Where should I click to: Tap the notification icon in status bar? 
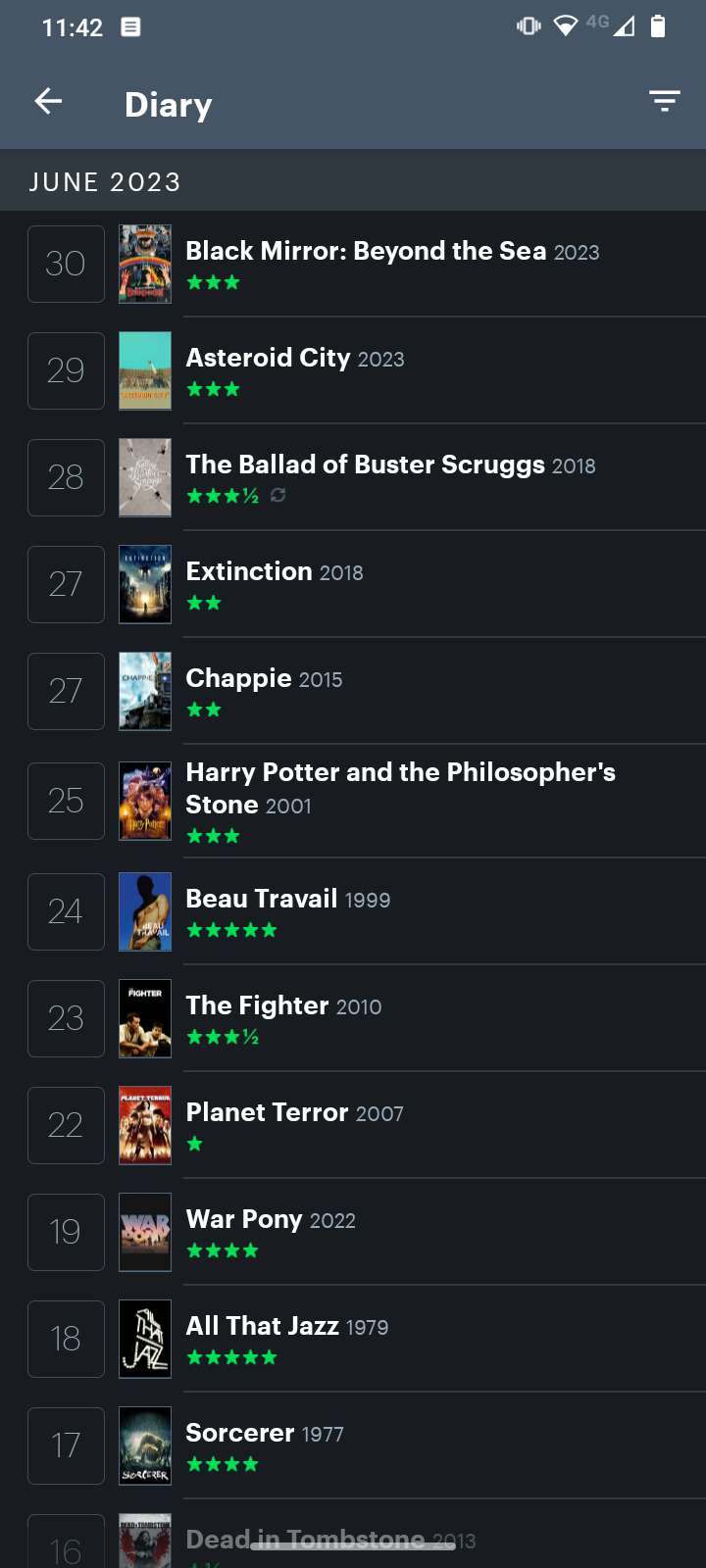pyautogui.click(x=130, y=27)
